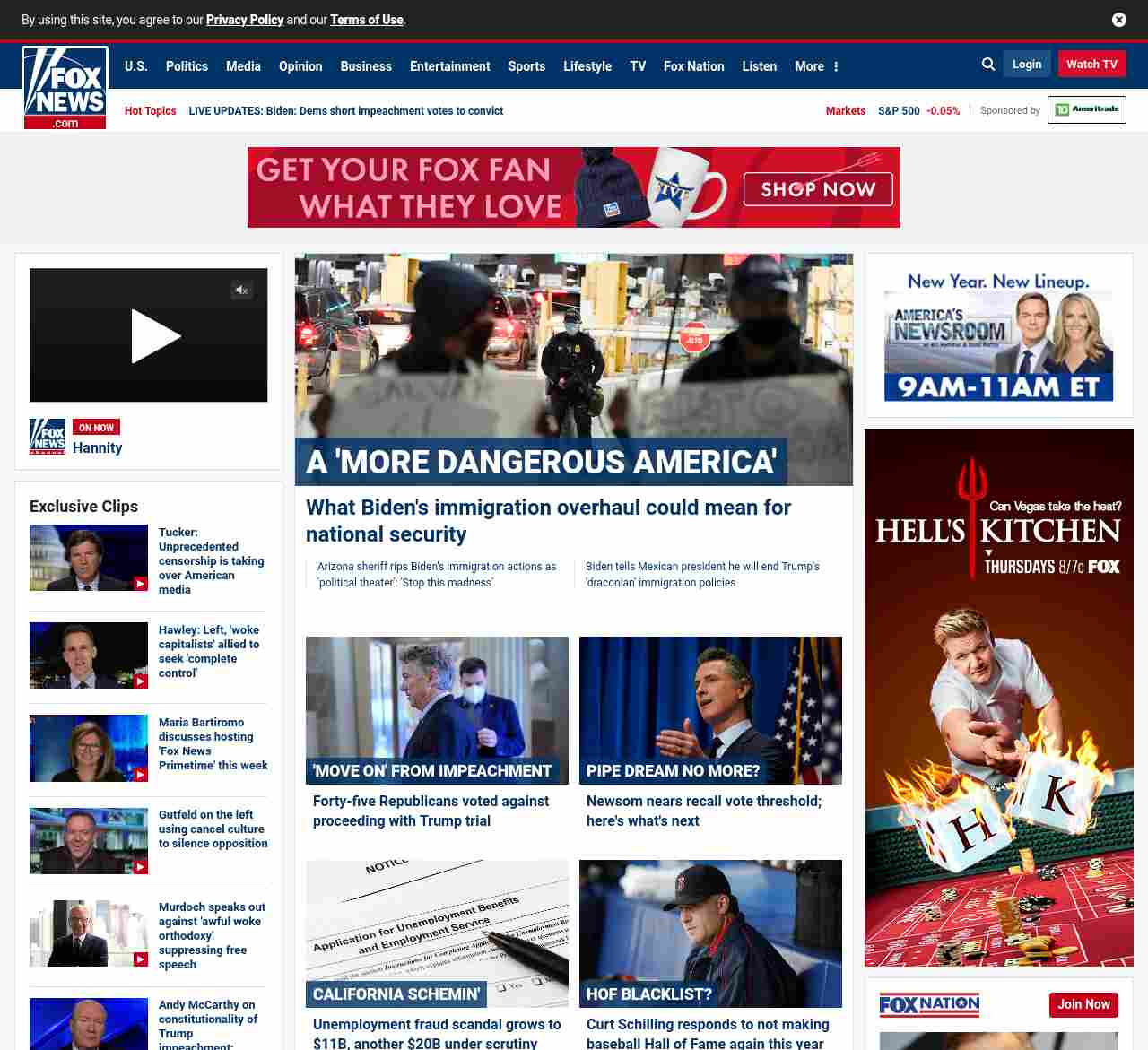Unmute the video player
Viewport: 1148px width, 1050px height.
[x=241, y=290]
